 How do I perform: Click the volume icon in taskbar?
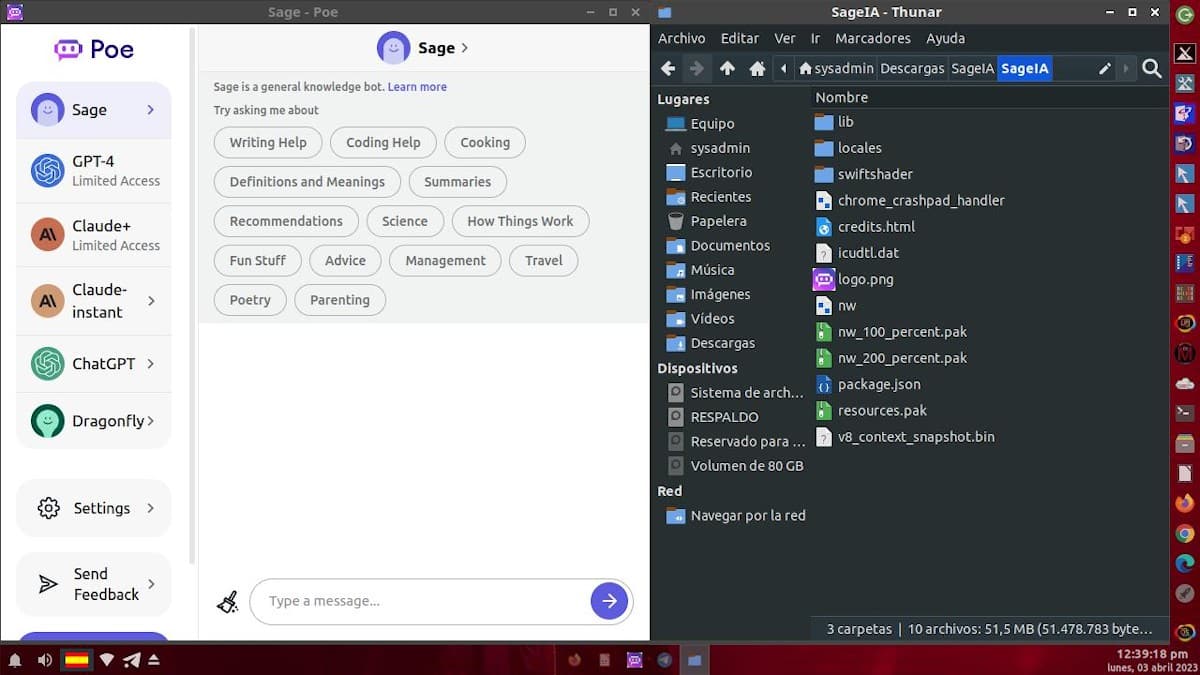point(45,660)
